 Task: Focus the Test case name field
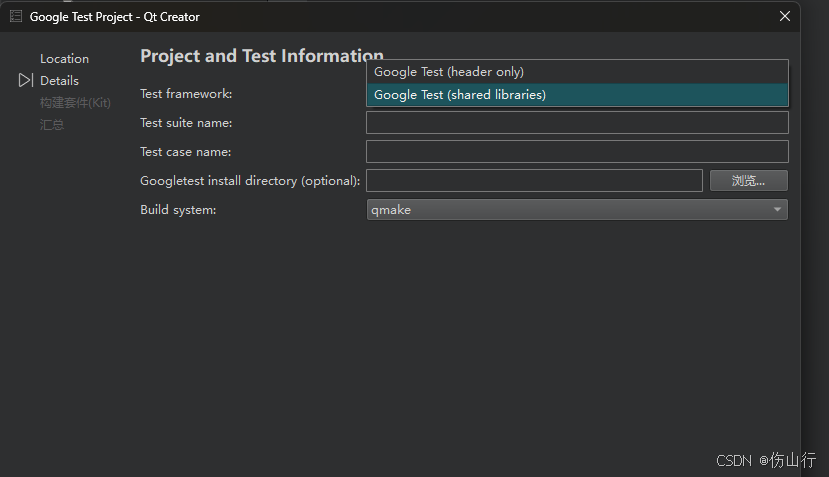577,152
